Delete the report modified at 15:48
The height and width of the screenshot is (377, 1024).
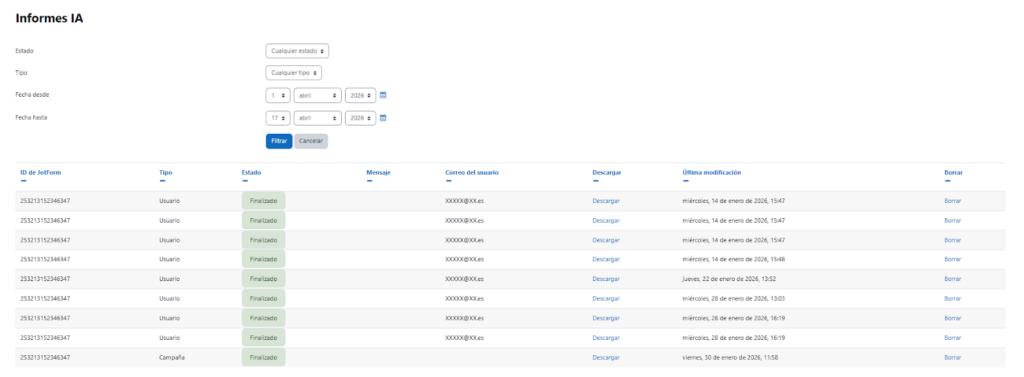tap(953, 259)
